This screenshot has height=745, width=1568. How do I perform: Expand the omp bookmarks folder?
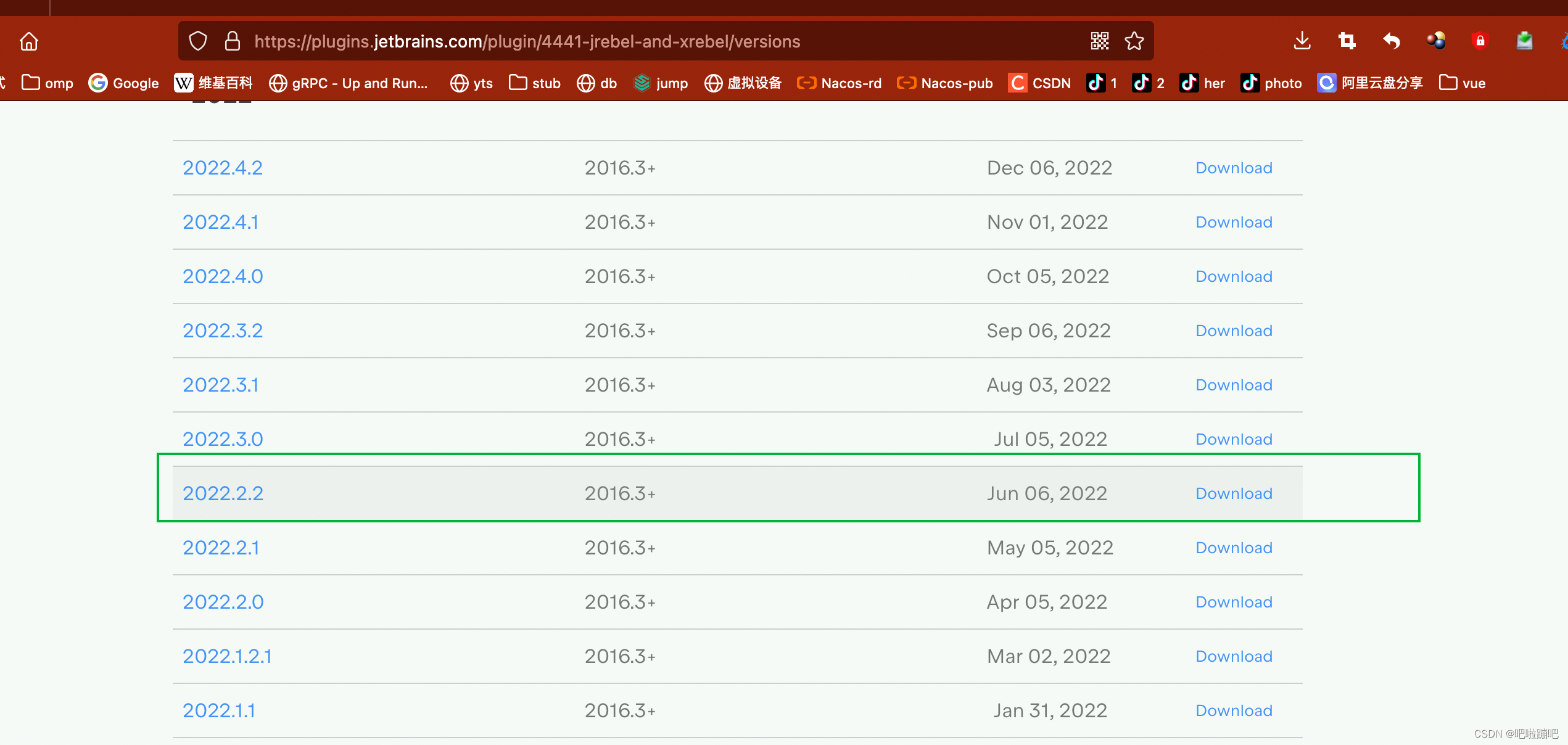[x=47, y=83]
